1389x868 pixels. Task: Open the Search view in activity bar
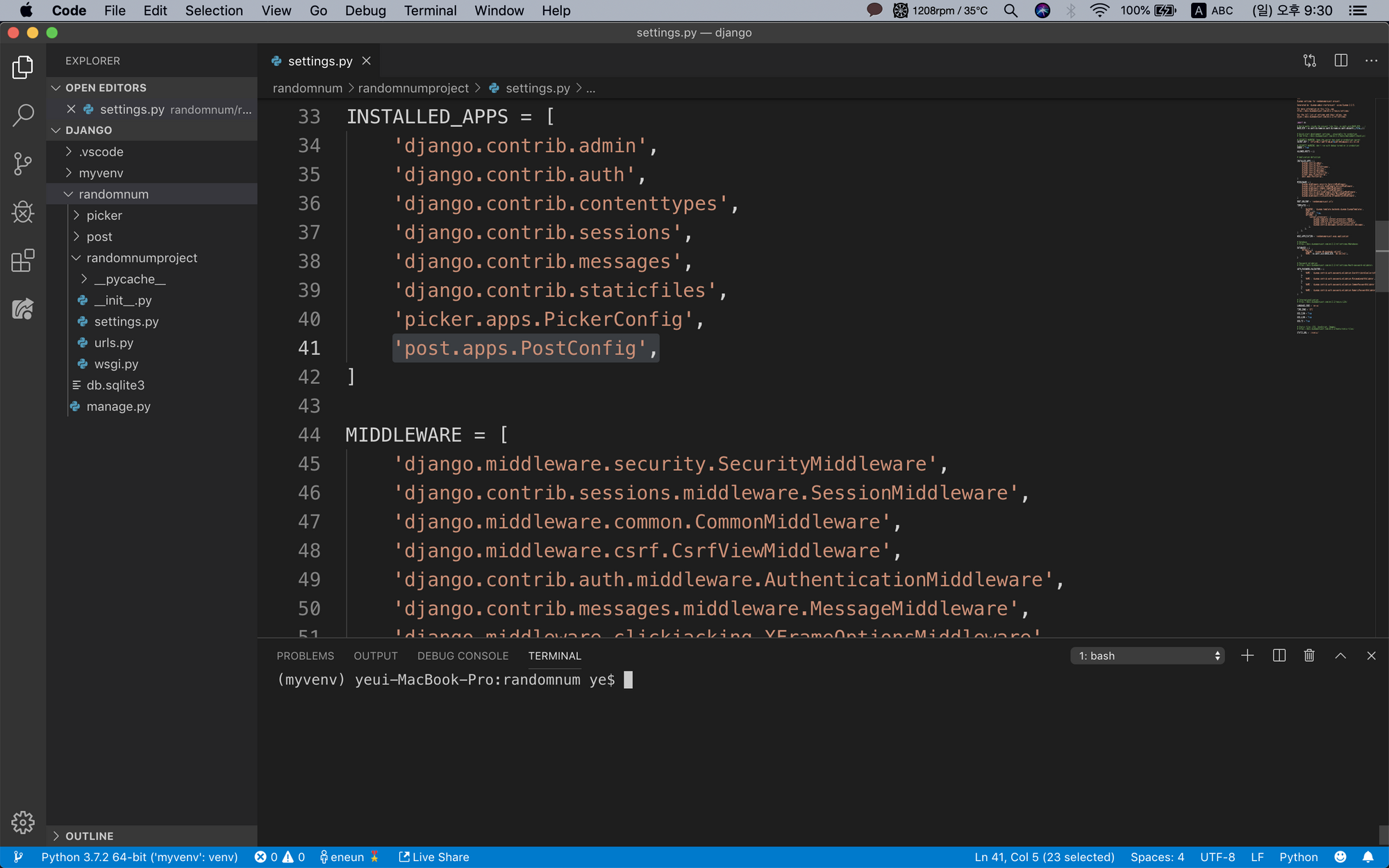point(23,115)
